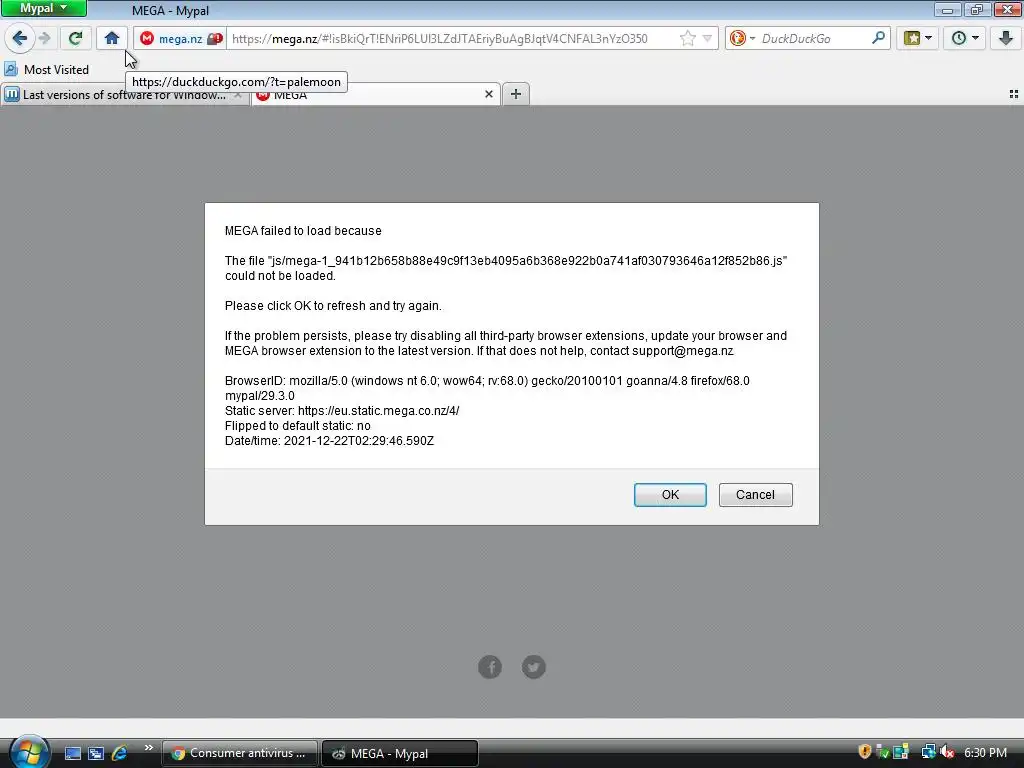Click the MEGA - Mypal taskbar button
1024x768 pixels.
coord(400,753)
